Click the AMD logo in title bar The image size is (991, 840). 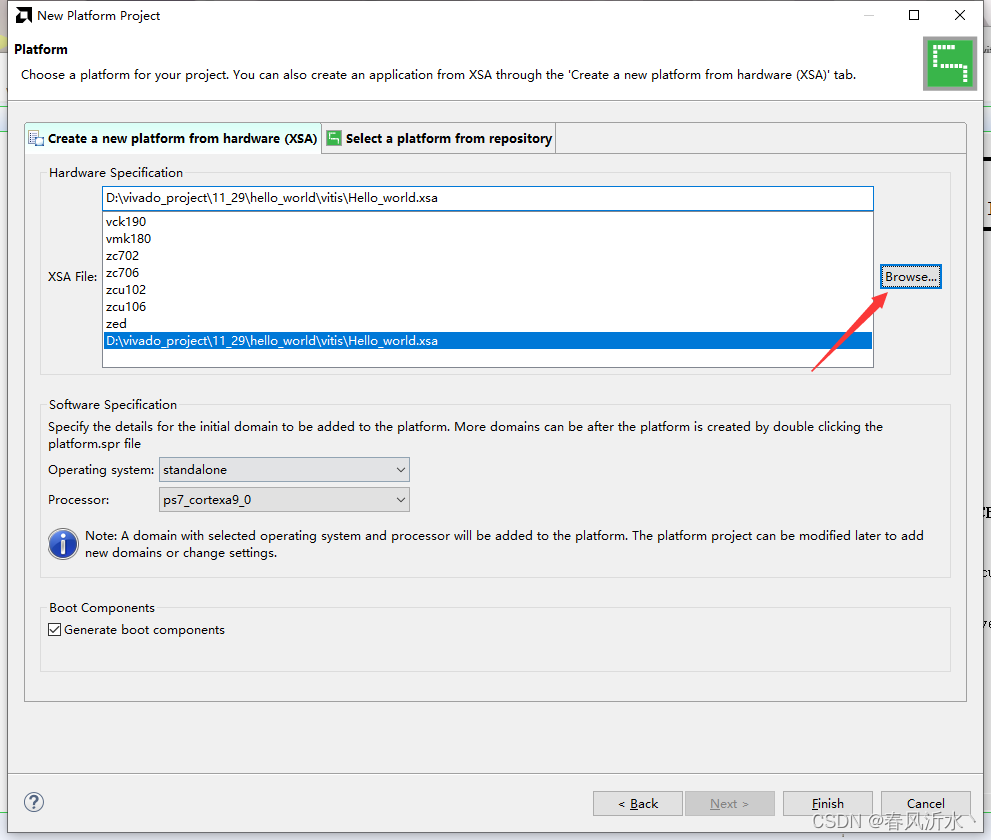tap(23, 15)
